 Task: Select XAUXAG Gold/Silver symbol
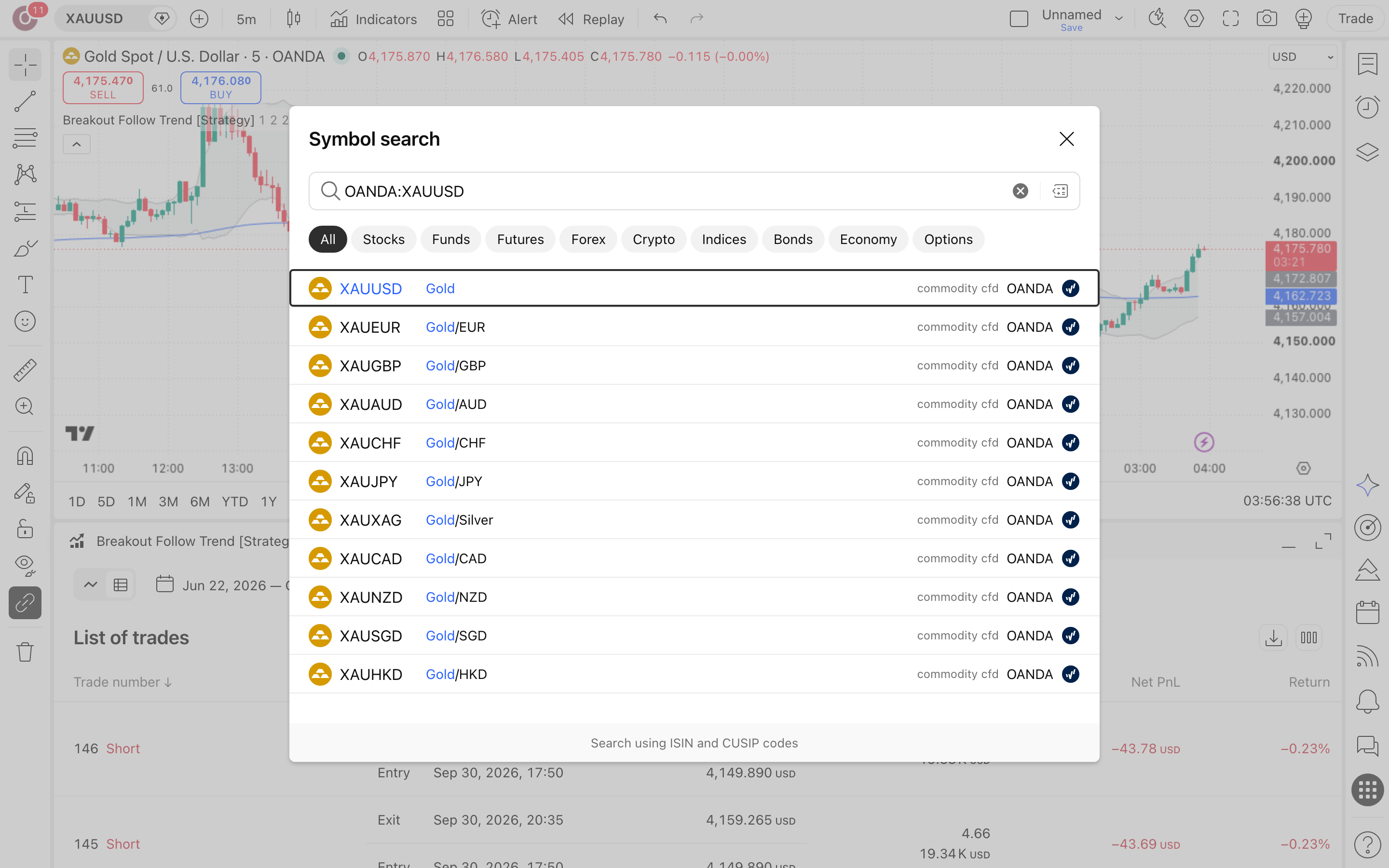(x=694, y=519)
